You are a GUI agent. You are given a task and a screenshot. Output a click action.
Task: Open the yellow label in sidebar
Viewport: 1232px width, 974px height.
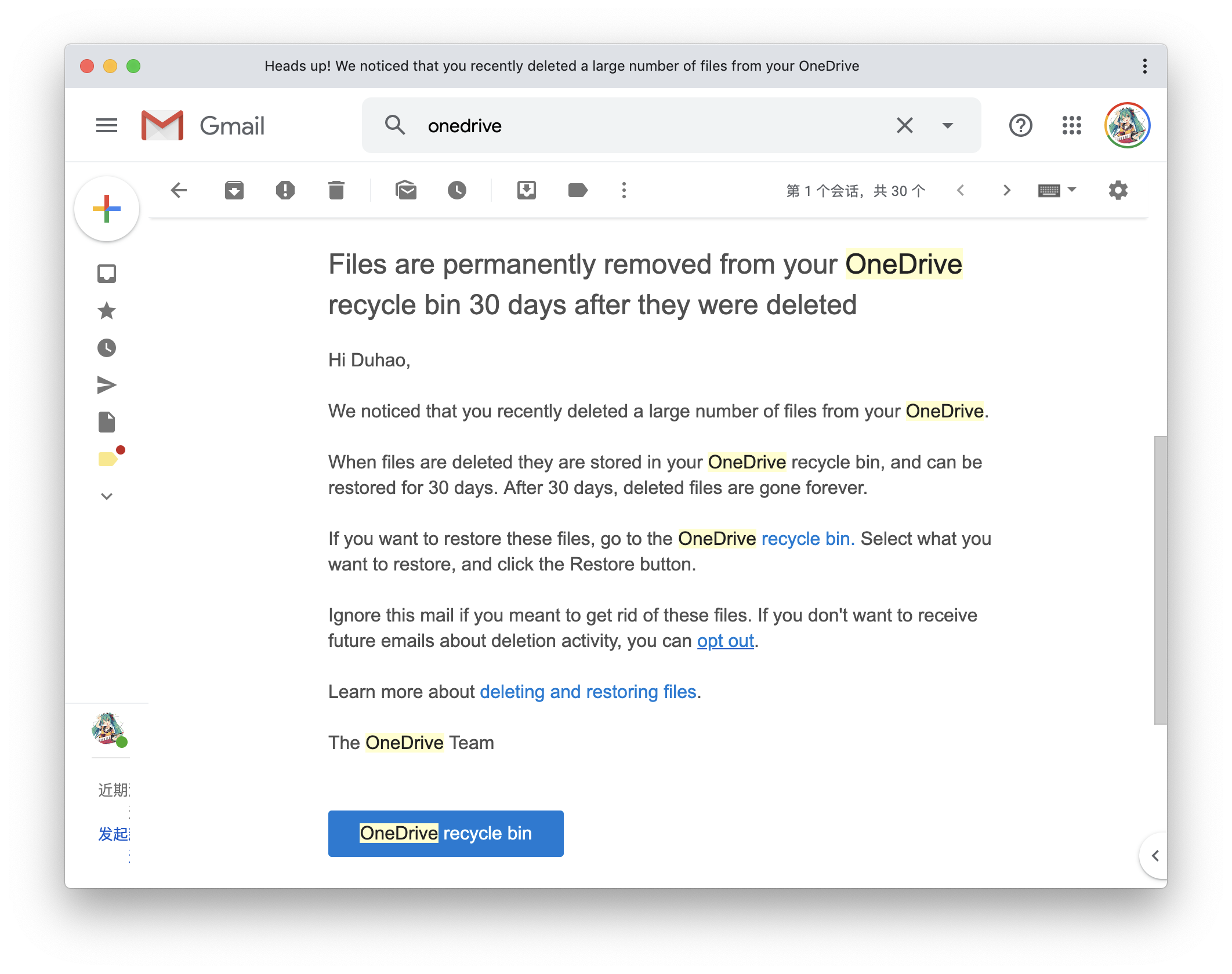coord(109,458)
